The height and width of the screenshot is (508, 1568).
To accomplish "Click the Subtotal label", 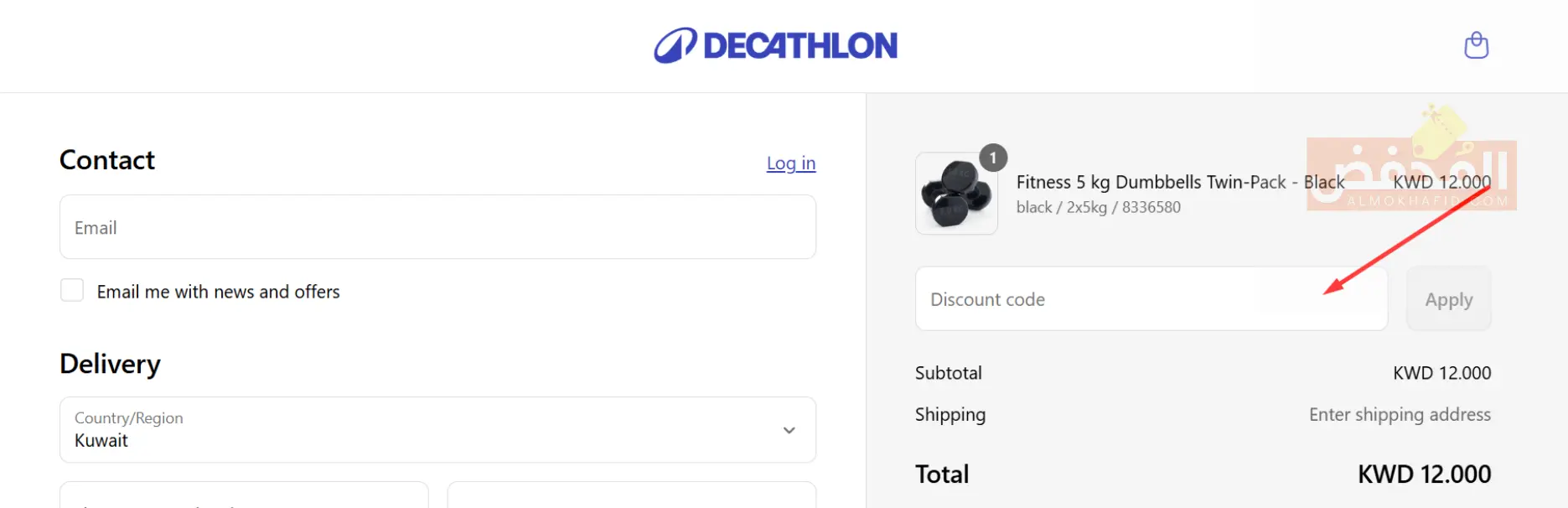I will [x=948, y=373].
